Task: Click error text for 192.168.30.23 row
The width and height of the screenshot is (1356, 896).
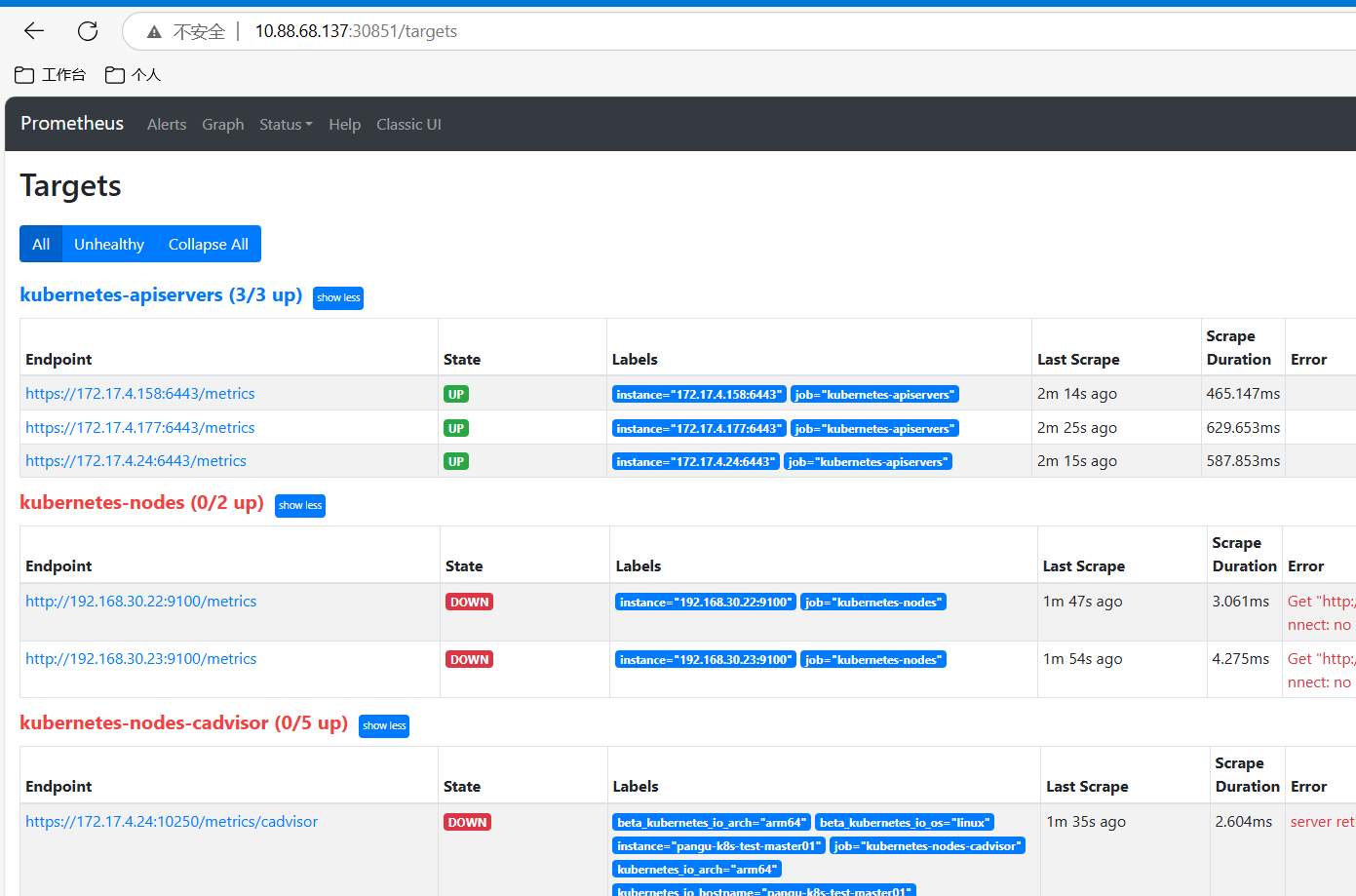Action: pos(1321,671)
